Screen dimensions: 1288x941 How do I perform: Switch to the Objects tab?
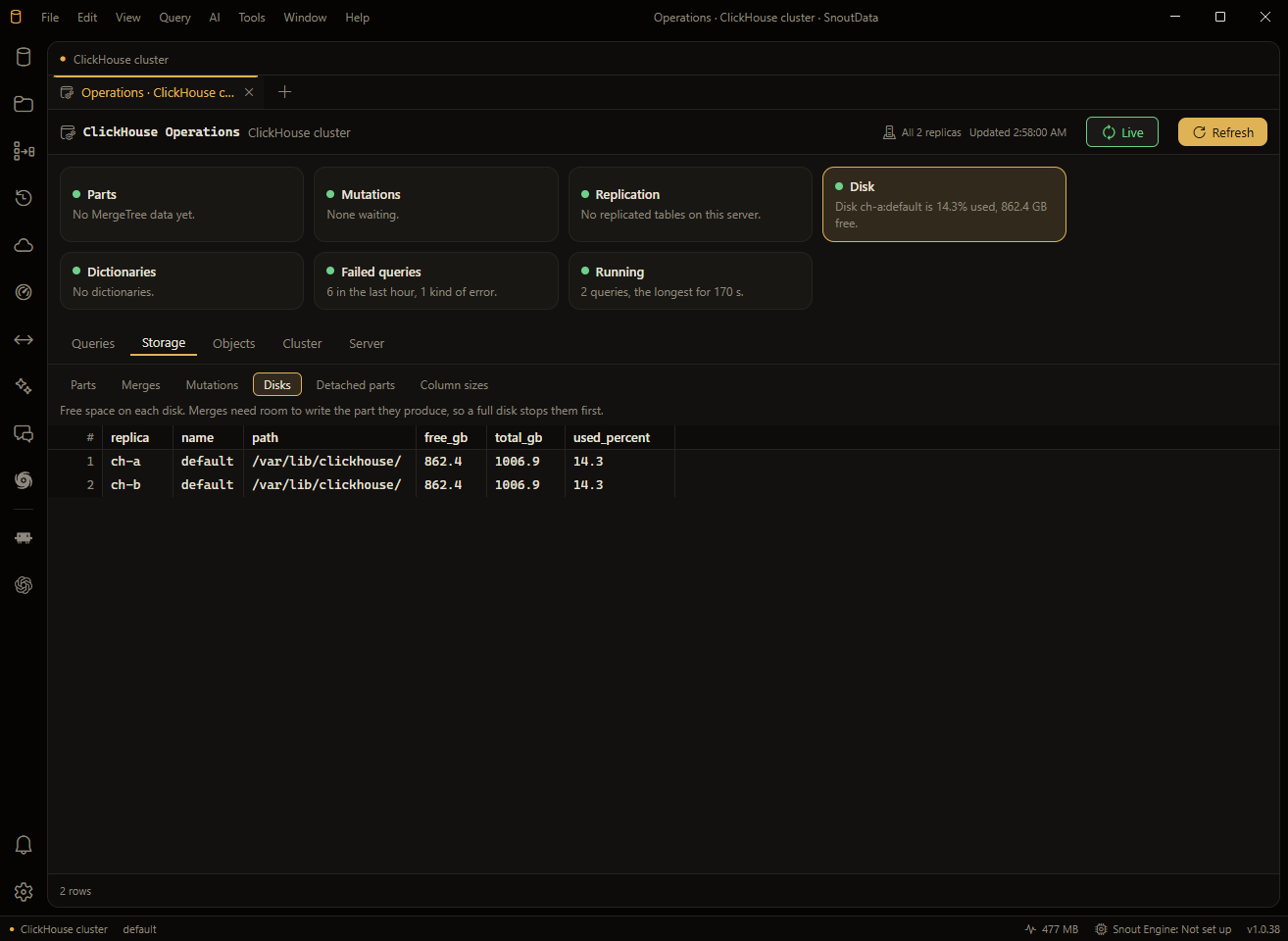(x=234, y=343)
